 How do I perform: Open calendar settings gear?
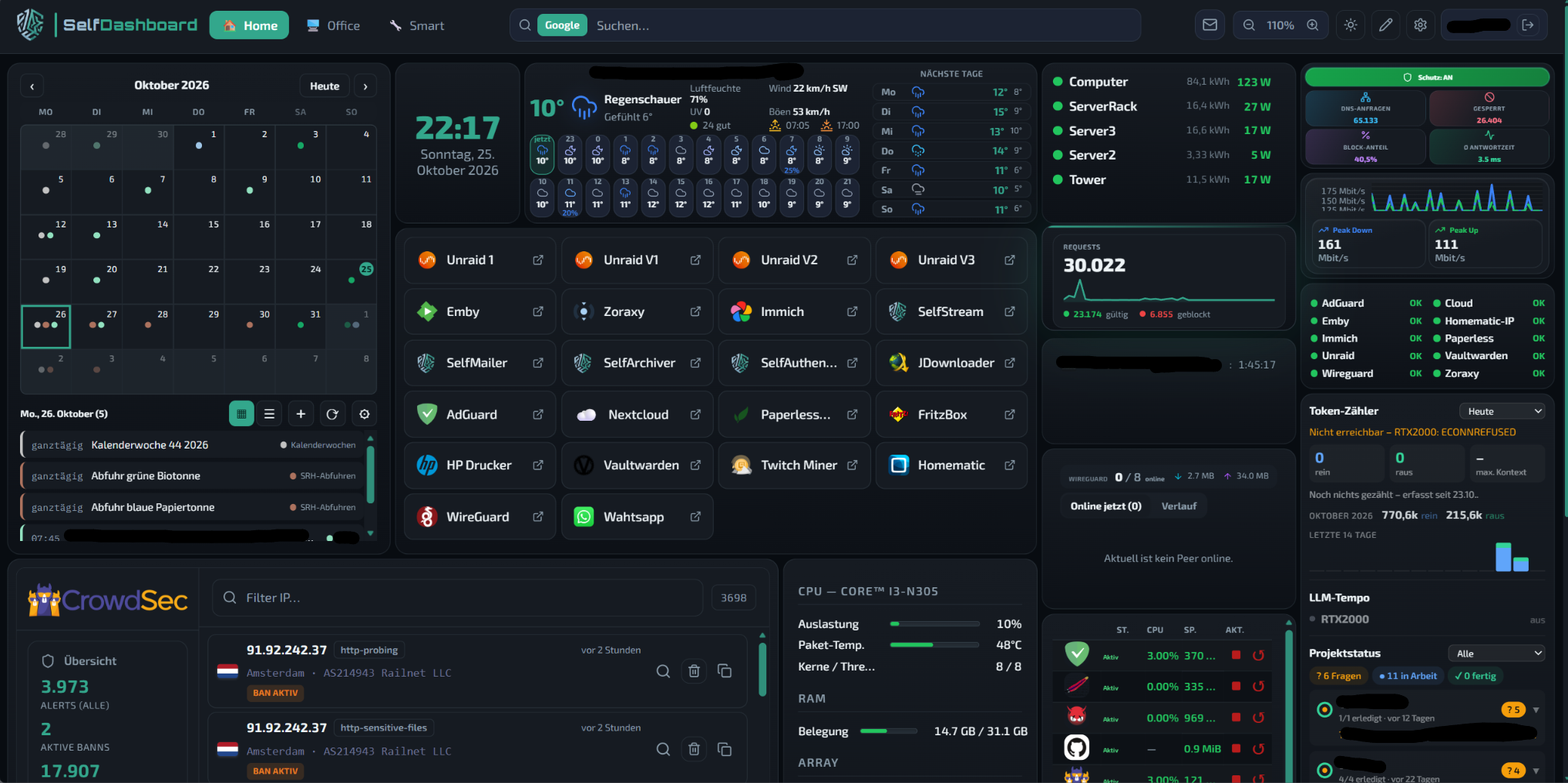pos(365,414)
